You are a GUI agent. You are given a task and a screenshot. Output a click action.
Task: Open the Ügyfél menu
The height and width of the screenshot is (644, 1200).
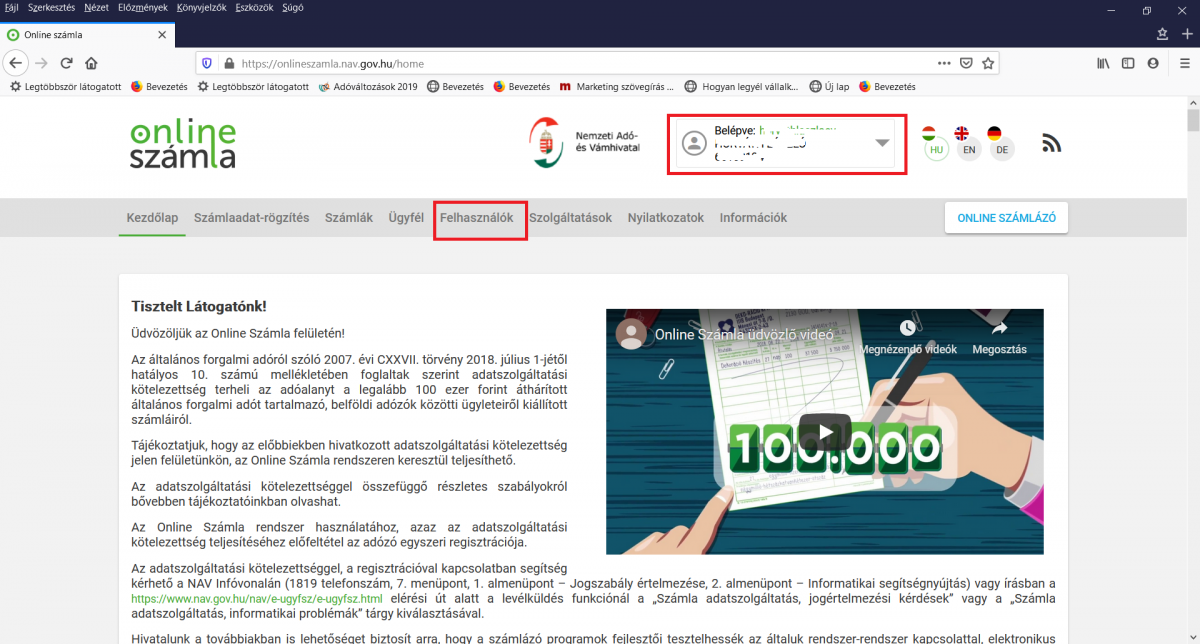click(x=406, y=218)
